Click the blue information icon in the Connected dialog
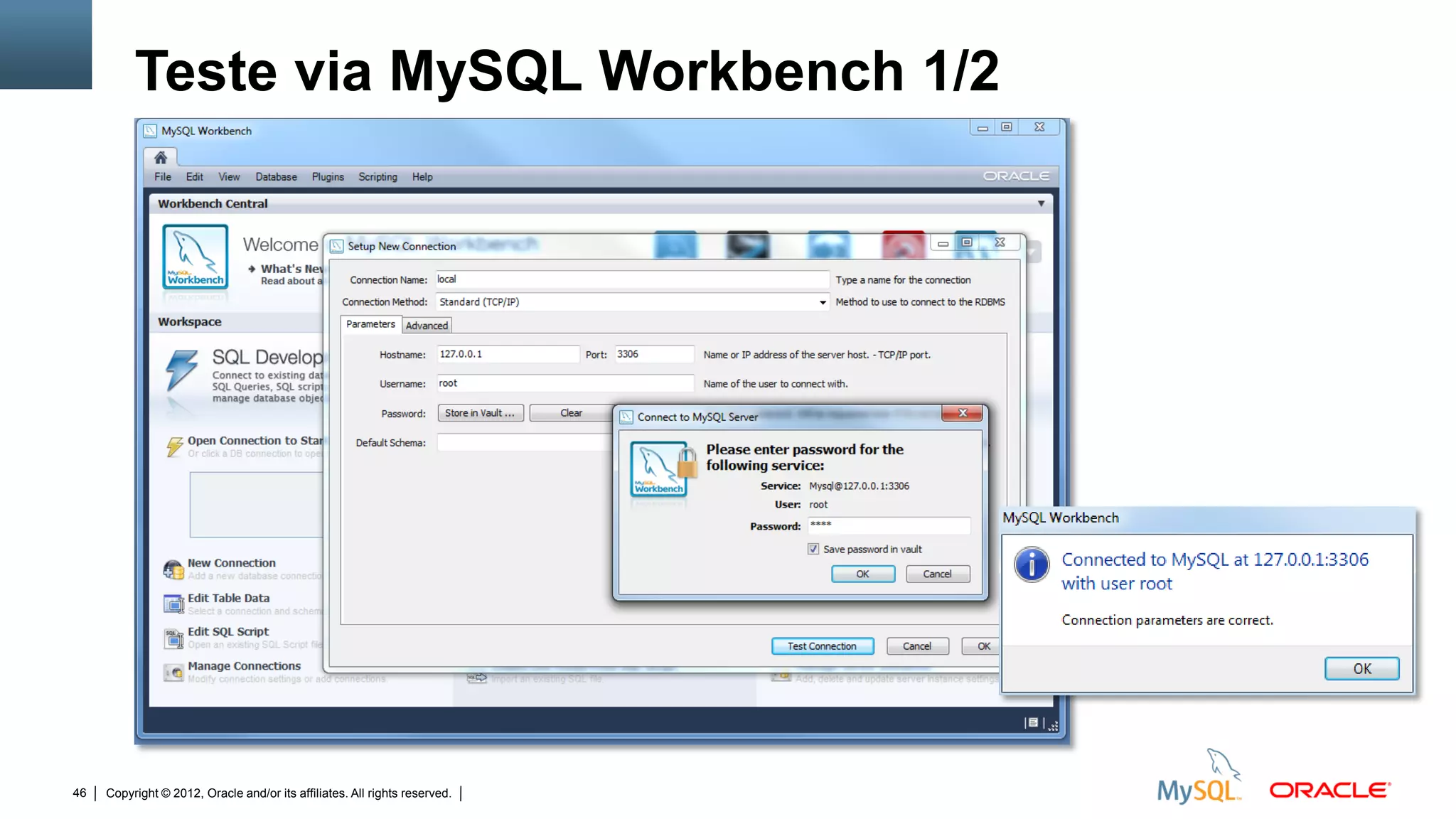The image size is (1456, 819). [x=1032, y=565]
